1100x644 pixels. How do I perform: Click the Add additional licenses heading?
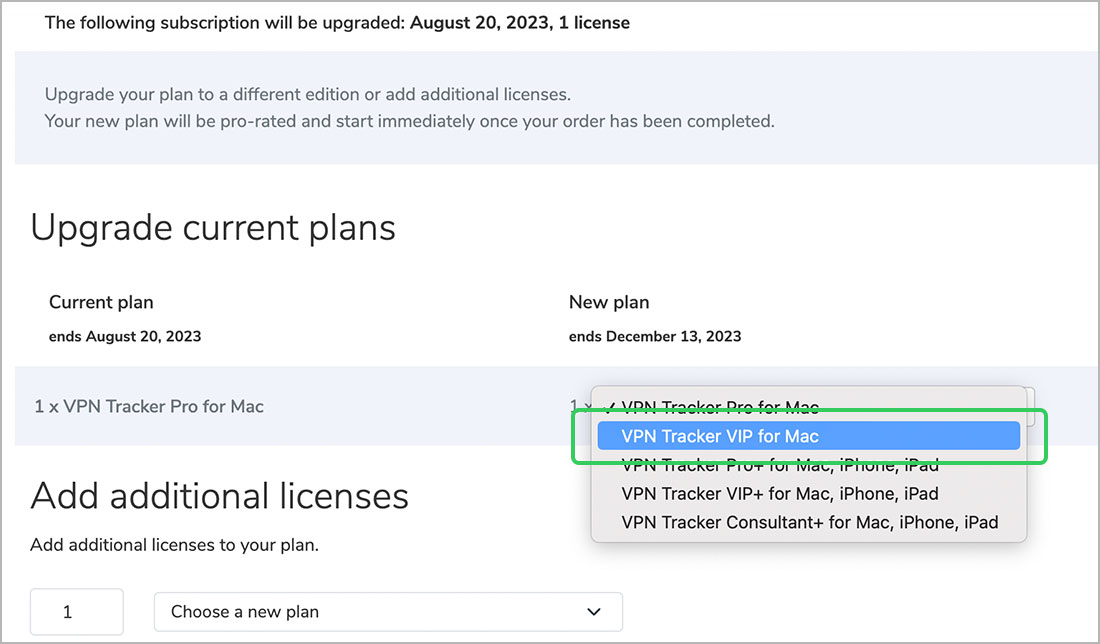point(220,496)
